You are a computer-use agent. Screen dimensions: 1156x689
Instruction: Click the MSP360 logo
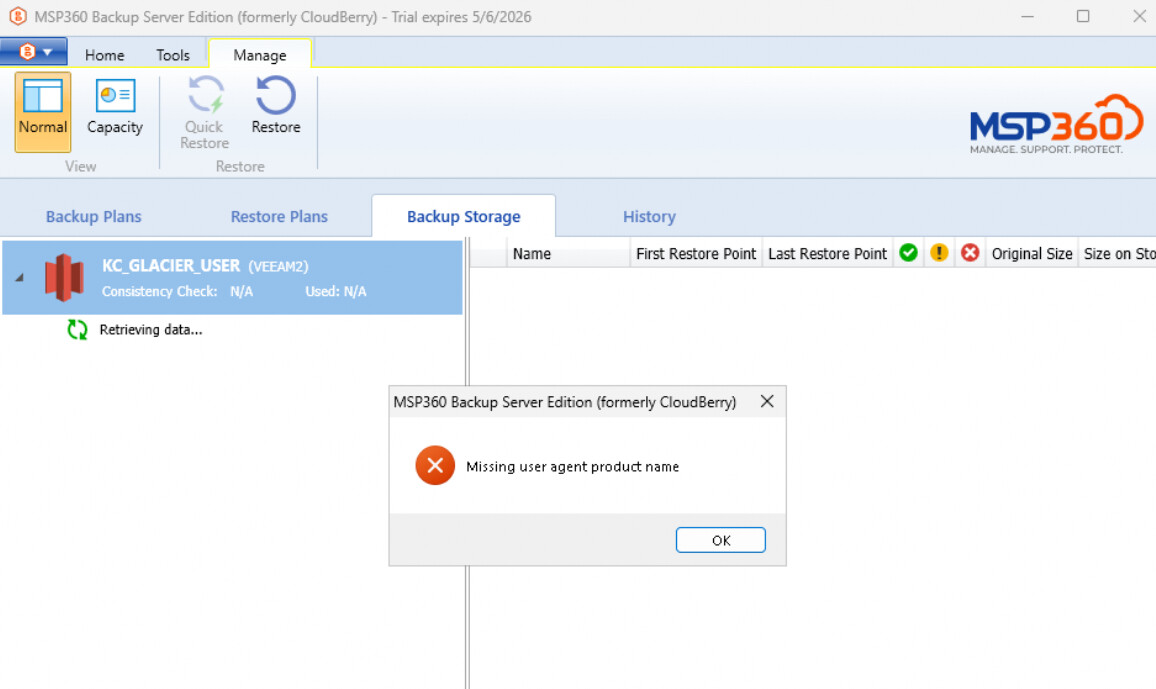coord(1056,124)
